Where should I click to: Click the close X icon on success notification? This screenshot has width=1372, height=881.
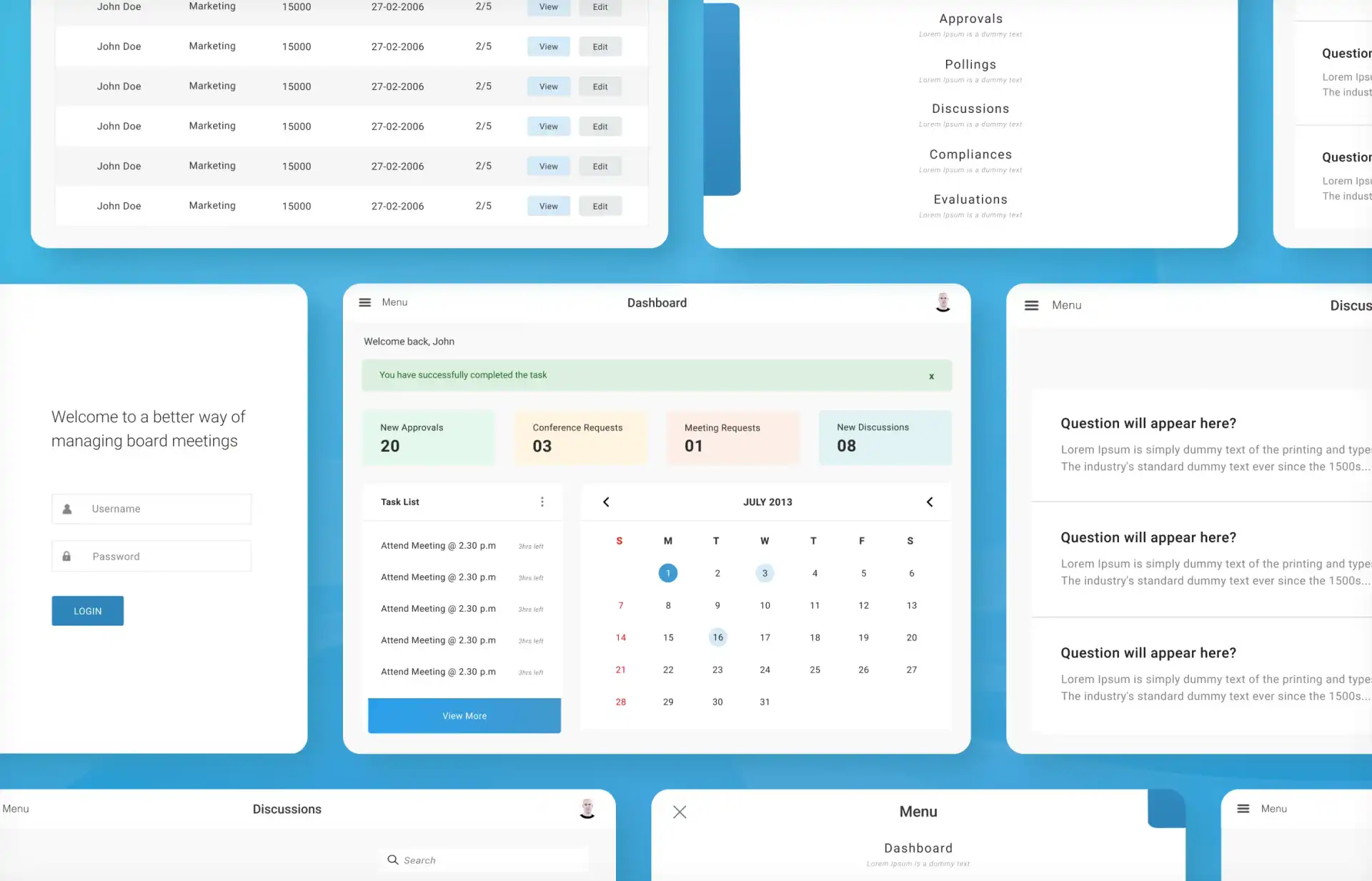coord(931,374)
